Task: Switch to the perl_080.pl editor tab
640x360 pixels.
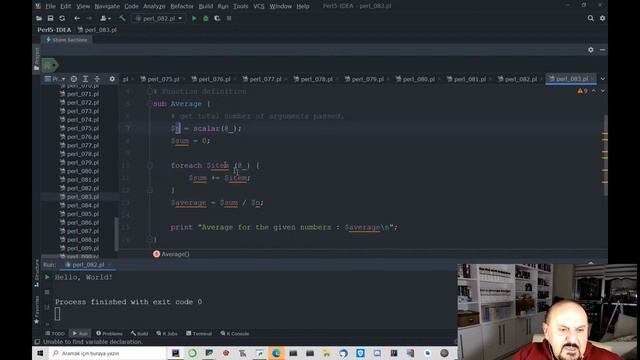Action: tap(417, 79)
